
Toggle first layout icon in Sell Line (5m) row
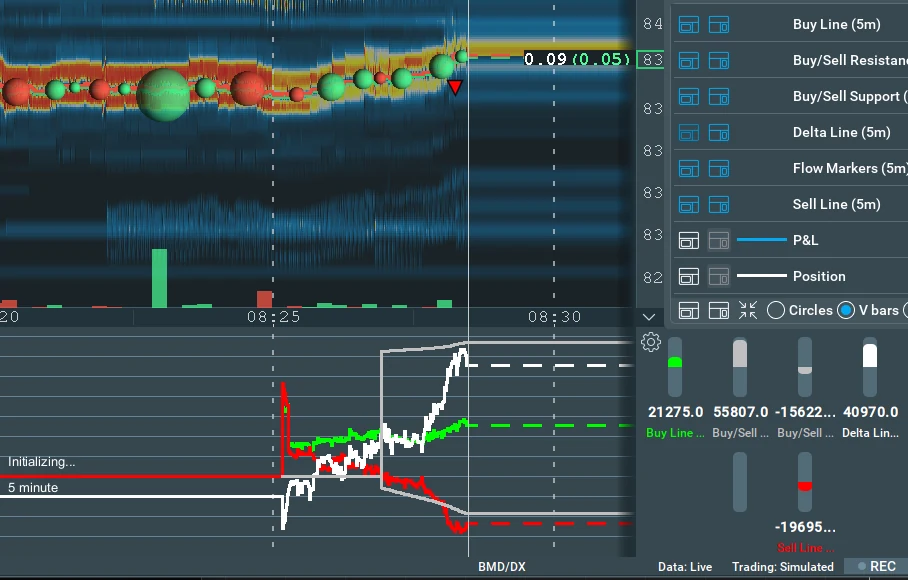click(x=689, y=204)
